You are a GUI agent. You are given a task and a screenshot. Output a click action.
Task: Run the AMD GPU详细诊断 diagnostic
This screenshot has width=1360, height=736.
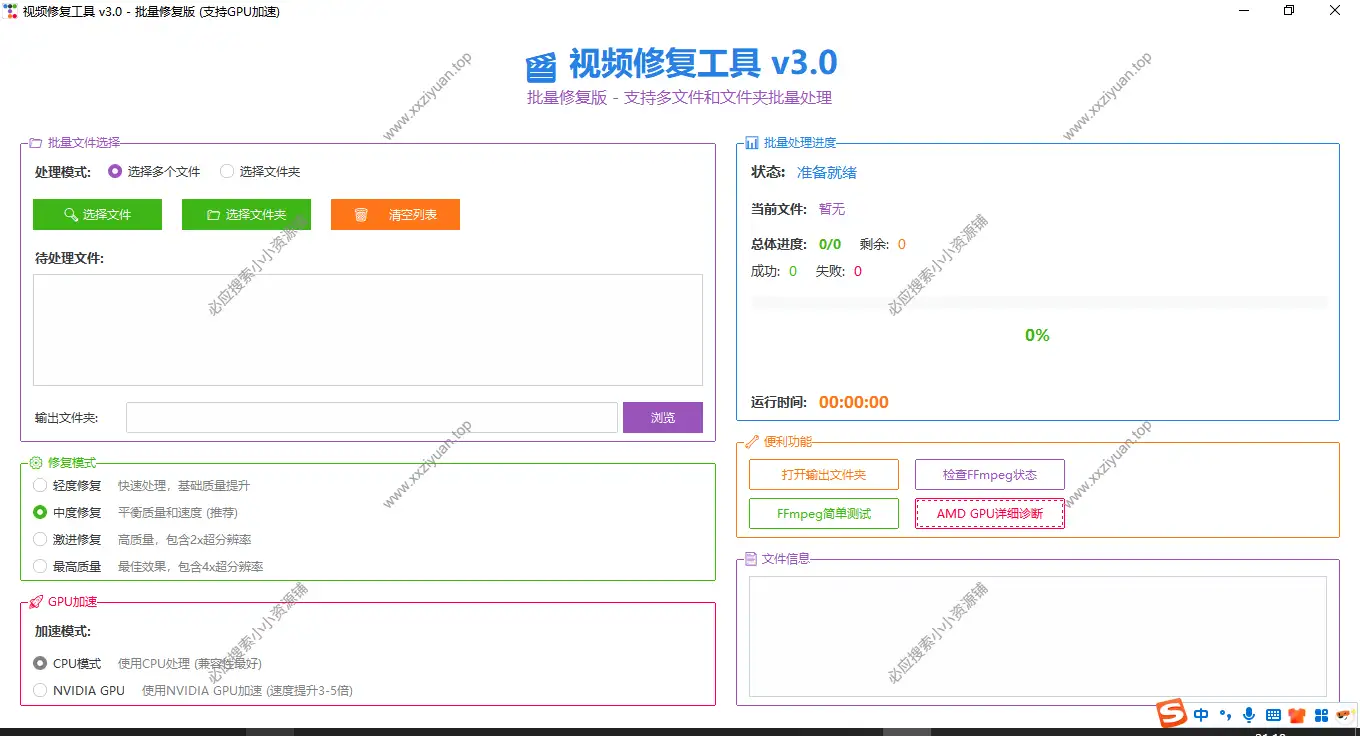tap(989, 513)
